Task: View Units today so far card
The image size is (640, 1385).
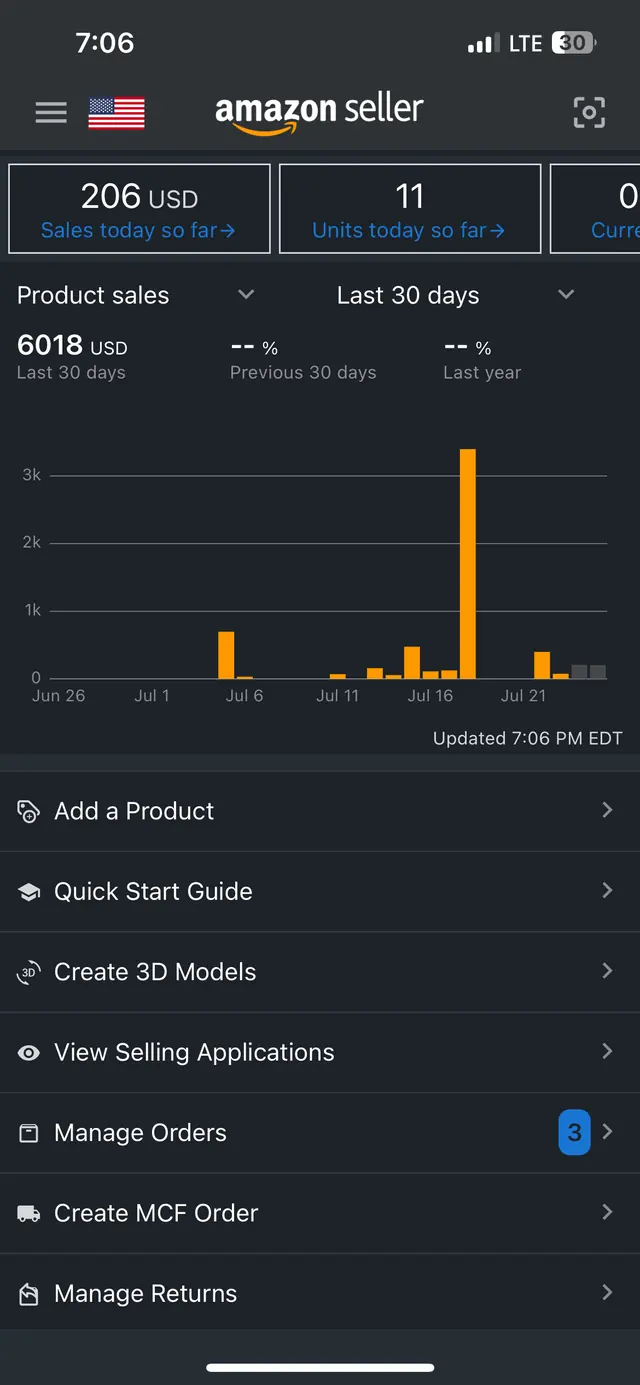Action: 410,209
